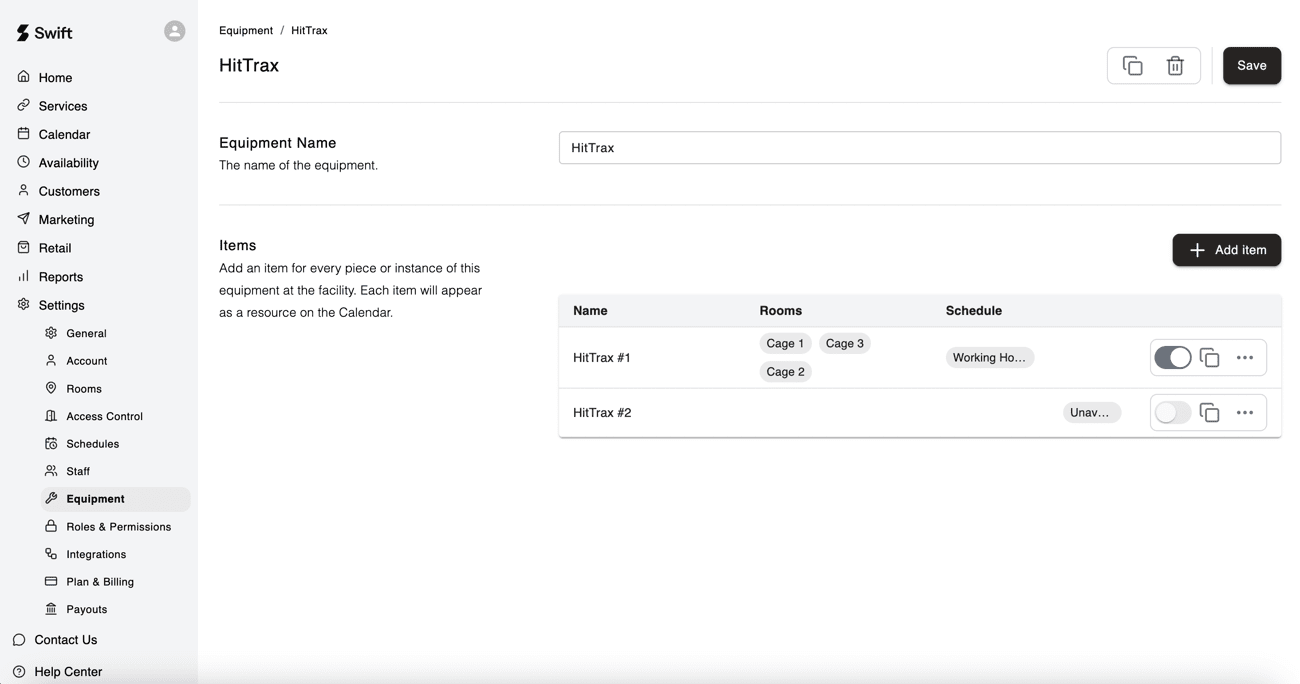Click the Customers person icon
The height and width of the screenshot is (684, 1300).
point(24,190)
